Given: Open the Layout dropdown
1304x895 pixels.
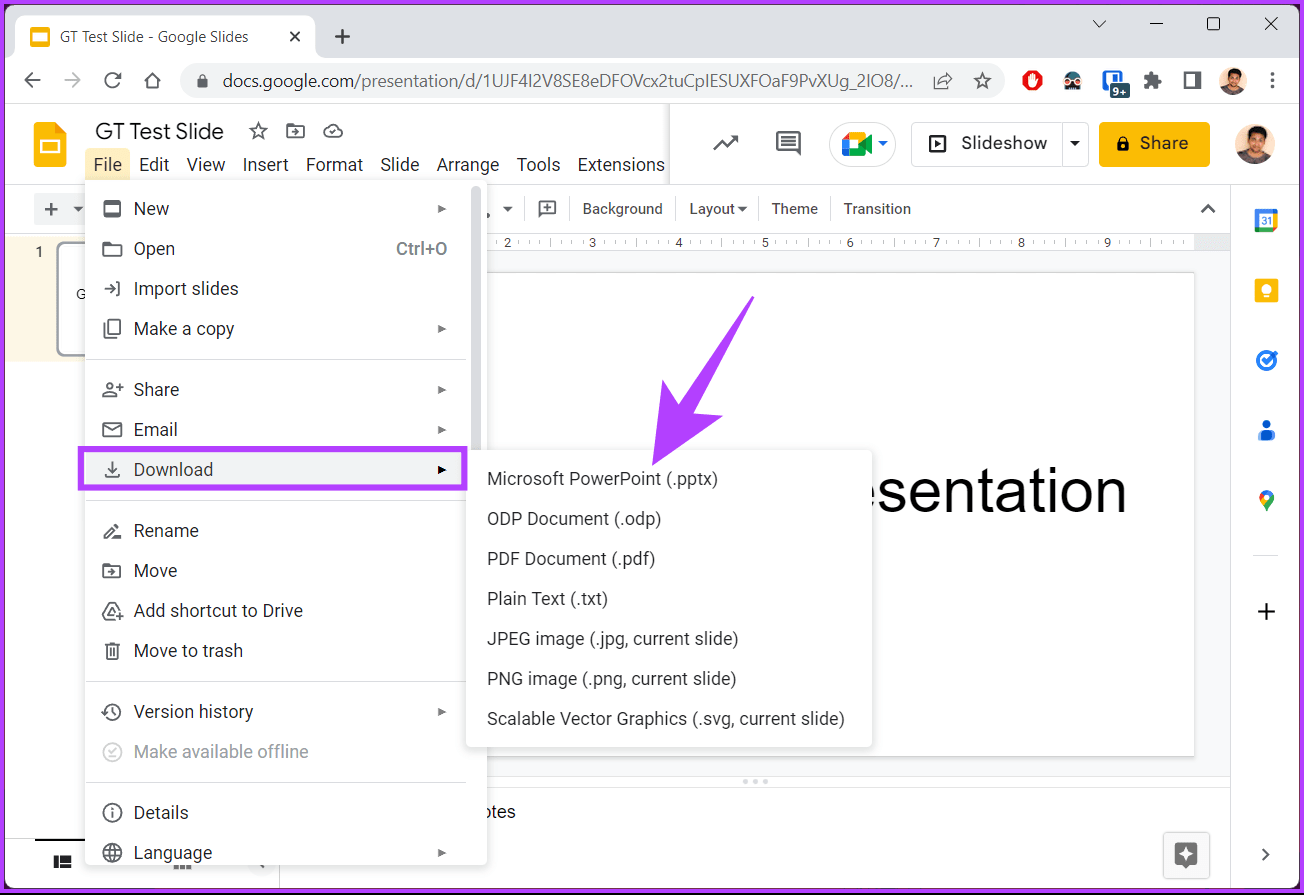Looking at the screenshot, I should [717, 208].
